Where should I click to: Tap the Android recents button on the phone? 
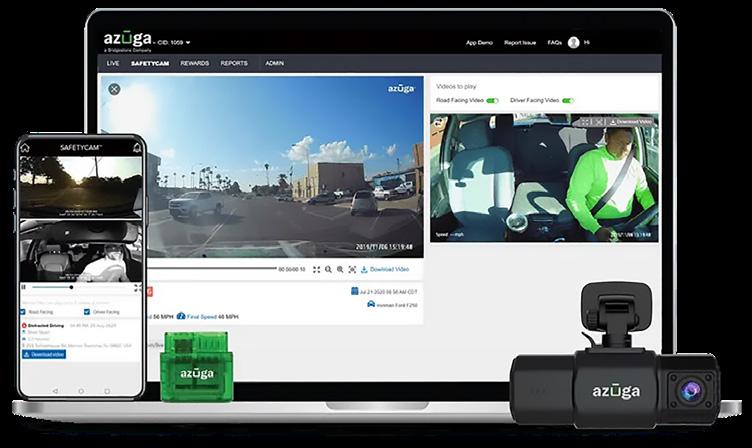pos(107,391)
